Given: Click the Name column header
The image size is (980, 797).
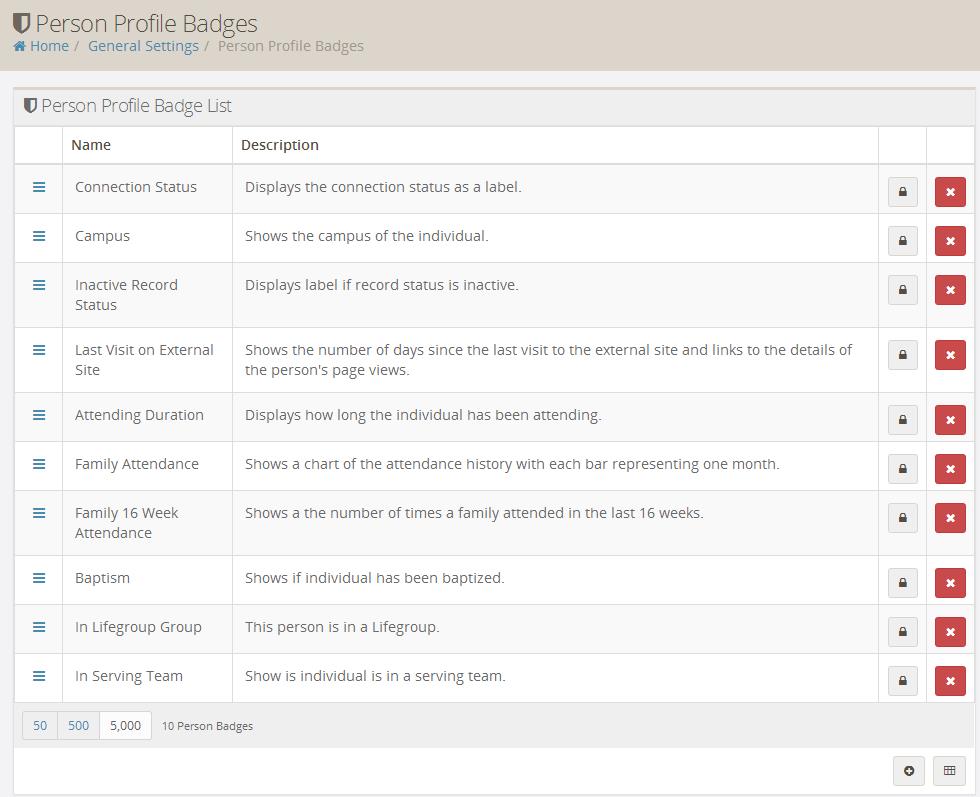Looking at the screenshot, I should tap(91, 145).
